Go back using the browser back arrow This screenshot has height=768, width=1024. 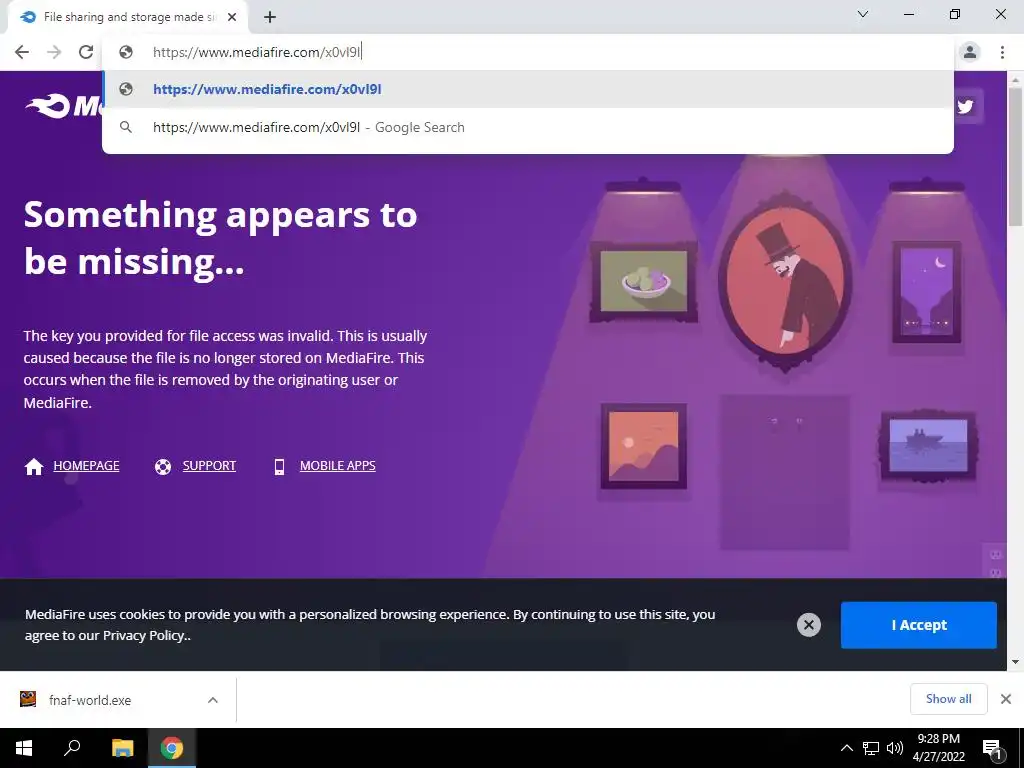22,52
